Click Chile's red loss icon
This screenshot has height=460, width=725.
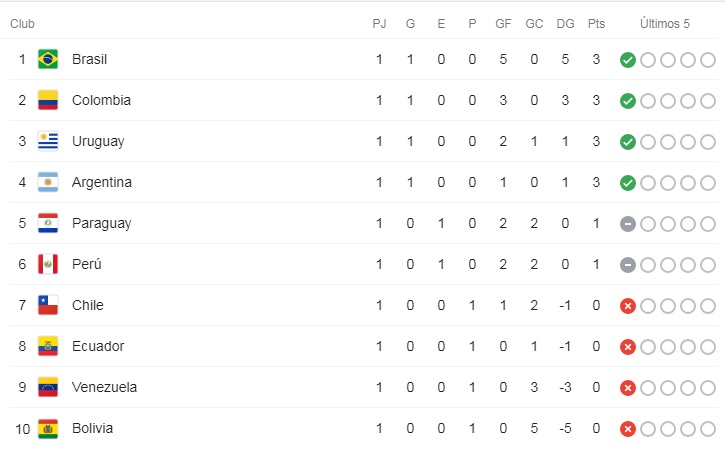pyautogui.click(x=627, y=306)
